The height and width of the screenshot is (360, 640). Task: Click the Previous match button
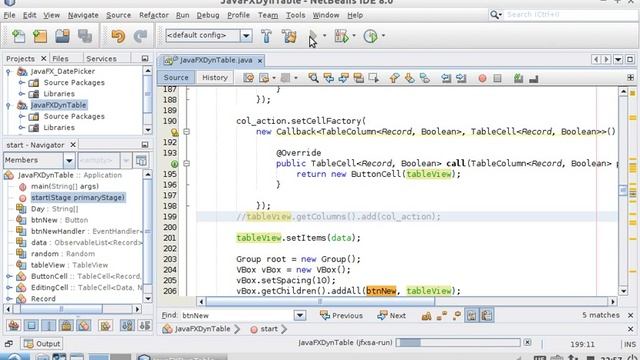click(342, 316)
